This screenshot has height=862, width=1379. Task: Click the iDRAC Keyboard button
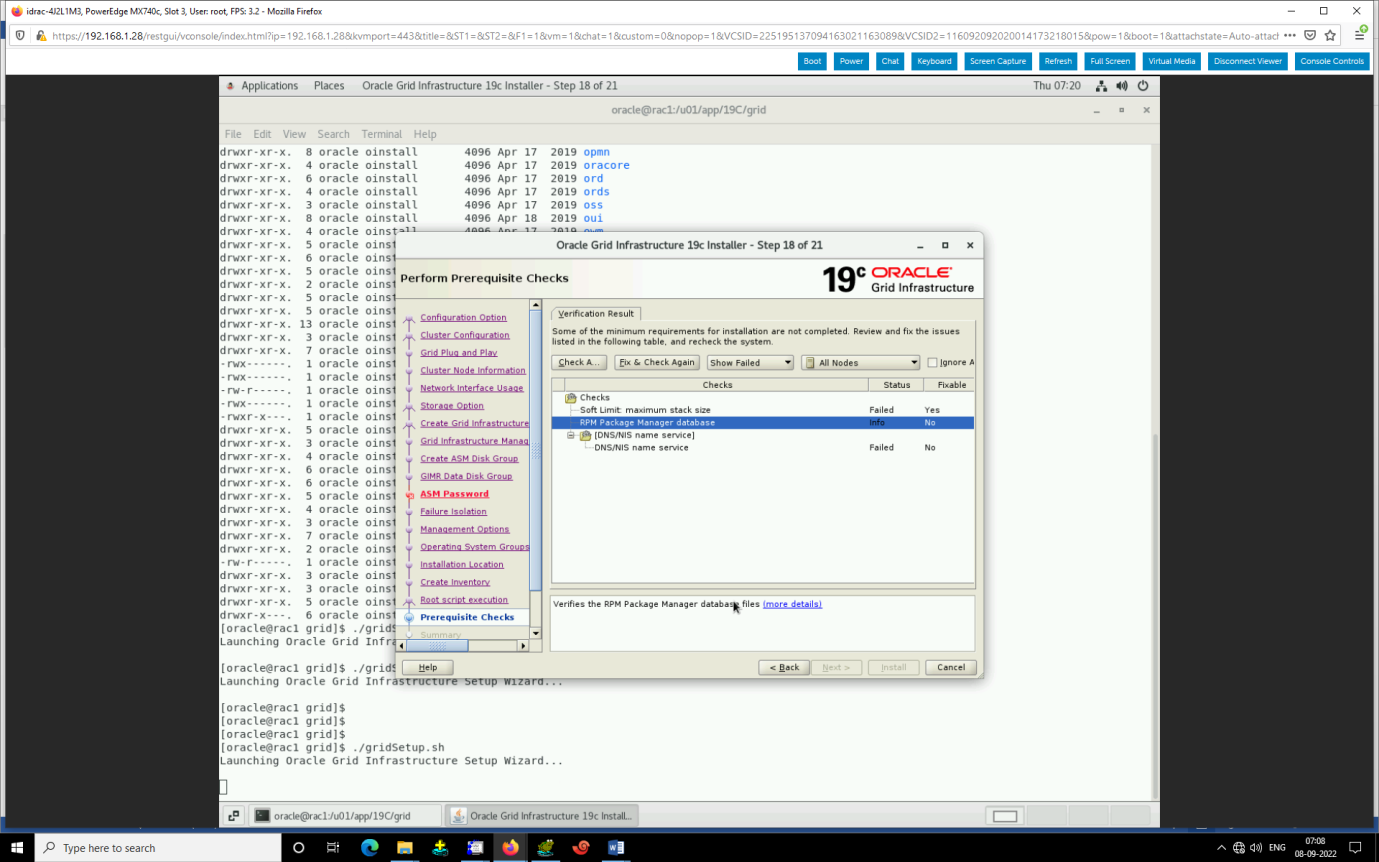click(x=934, y=61)
